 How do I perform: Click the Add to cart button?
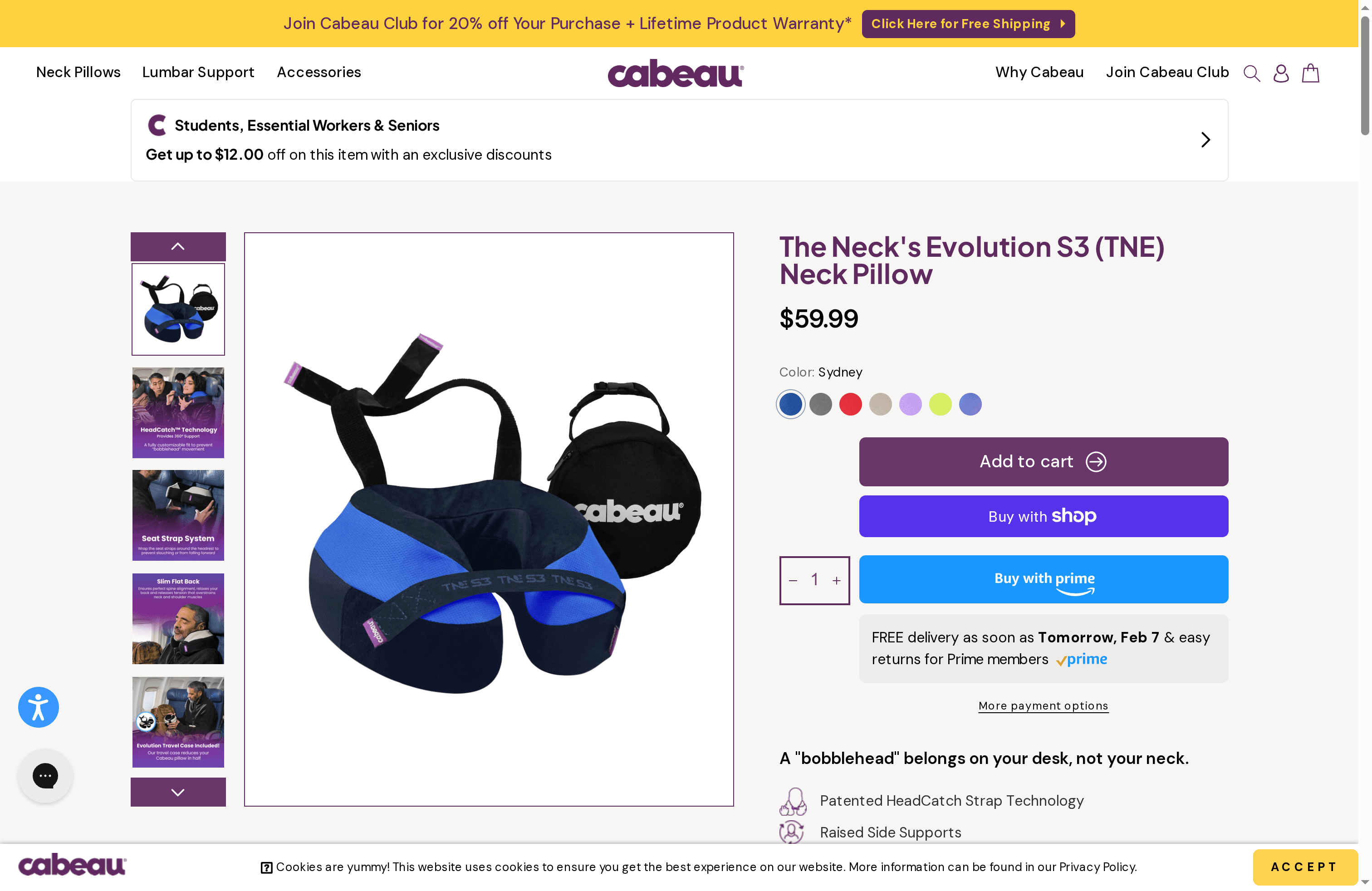(x=1044, y=461)
